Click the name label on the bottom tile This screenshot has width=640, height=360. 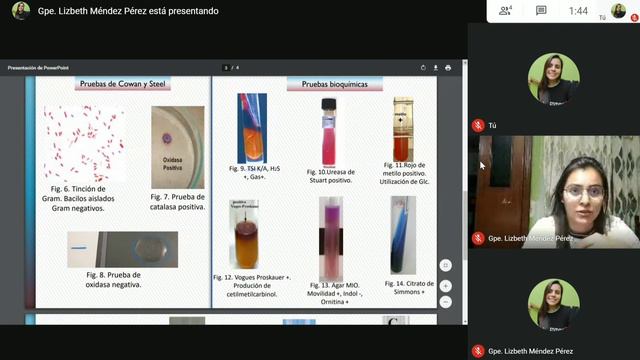point(531,351)
